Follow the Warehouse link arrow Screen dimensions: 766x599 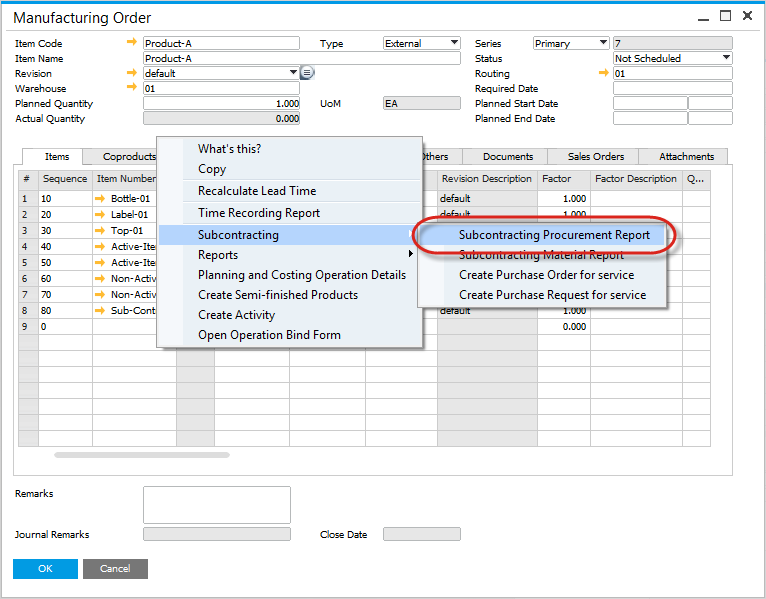pyautogui.click(x=131, y=87)
